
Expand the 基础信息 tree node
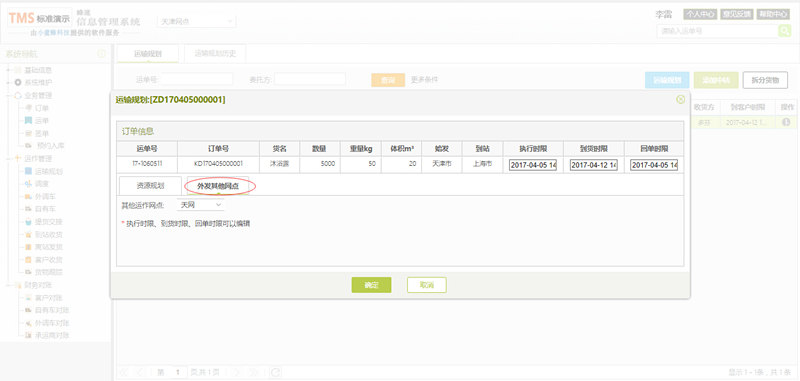pyautogui.click(x=9, y=70)
